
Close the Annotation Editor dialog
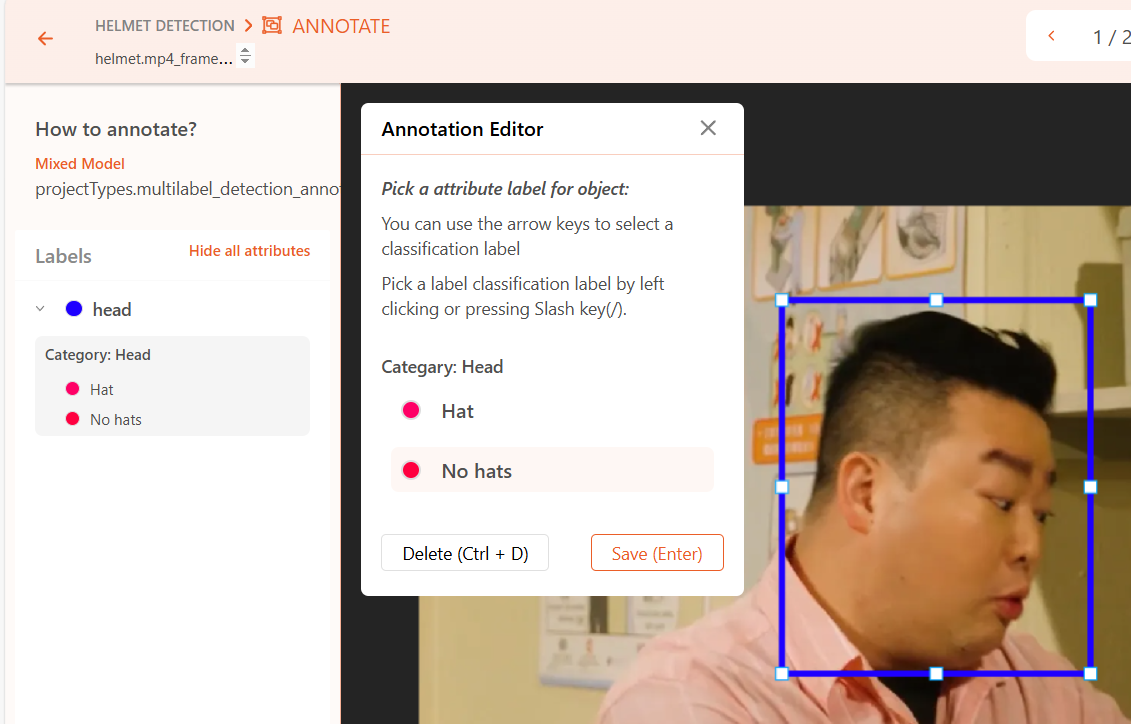click(708, 128)
